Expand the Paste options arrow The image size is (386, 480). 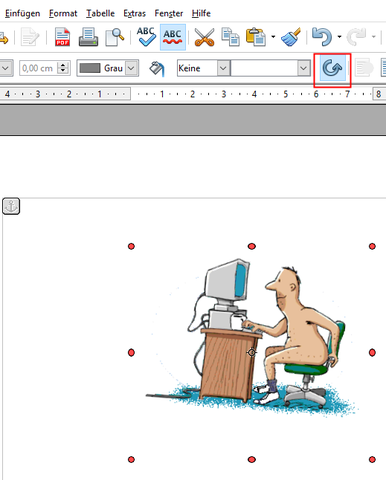pos(273,37)
